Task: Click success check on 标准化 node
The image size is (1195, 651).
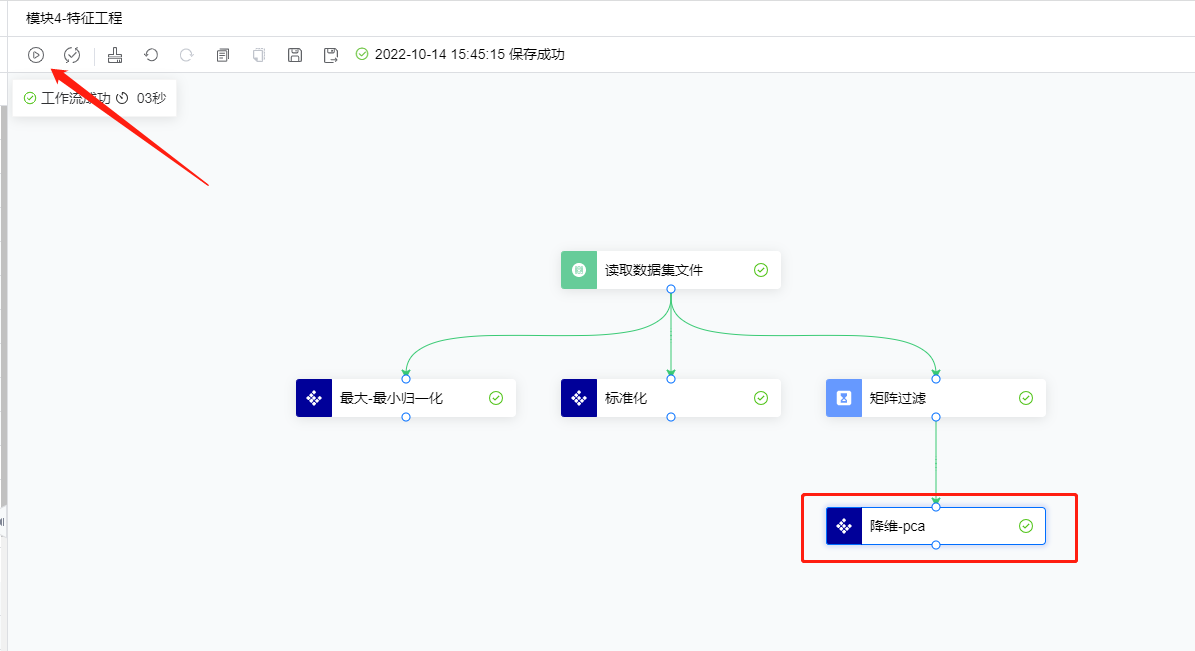Action: (x=761, y=398)
